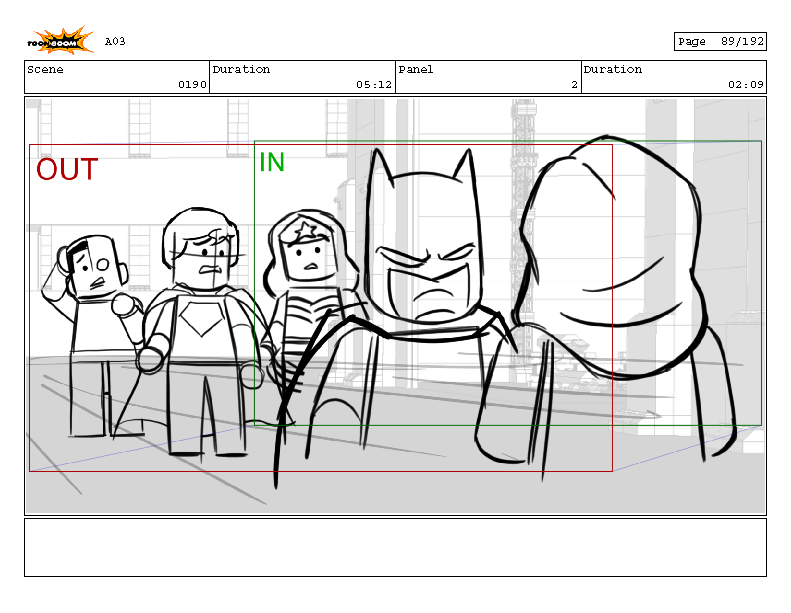Viewport: 791px width, 613px height.
Task: Click panel number 2
Action: pos(574,85)
